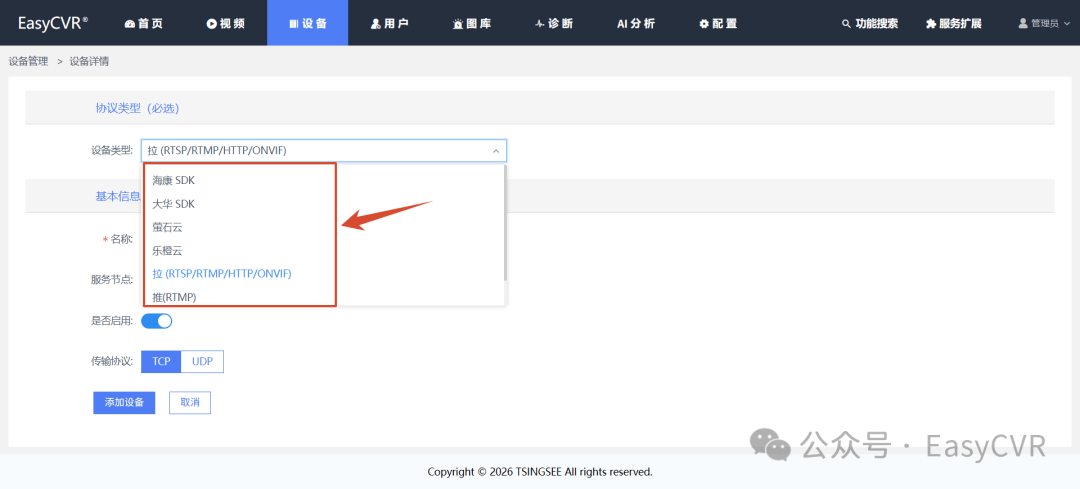1080x489 pixels.
Task: Open the 诊断 diagnostics section
Action: 554,23
